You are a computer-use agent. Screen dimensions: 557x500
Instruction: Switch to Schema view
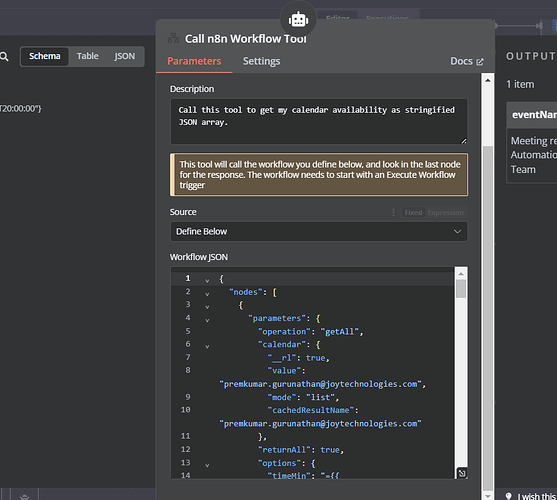click(44, 56)
